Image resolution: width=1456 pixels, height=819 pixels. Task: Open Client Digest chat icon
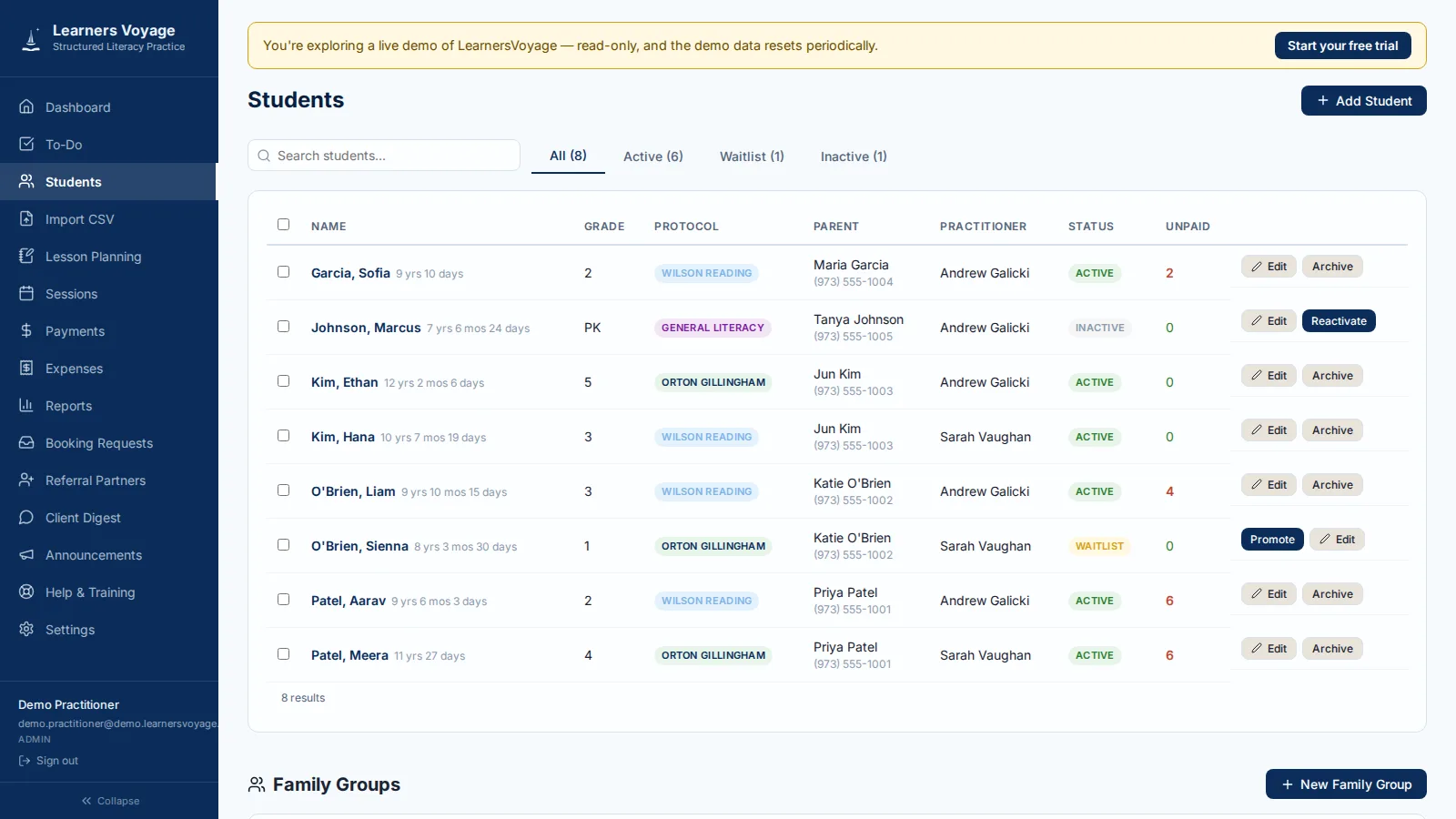click(x=26, y=517)
